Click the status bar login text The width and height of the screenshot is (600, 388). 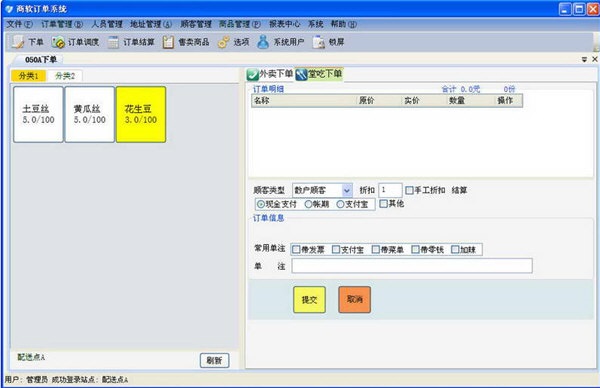66,380
